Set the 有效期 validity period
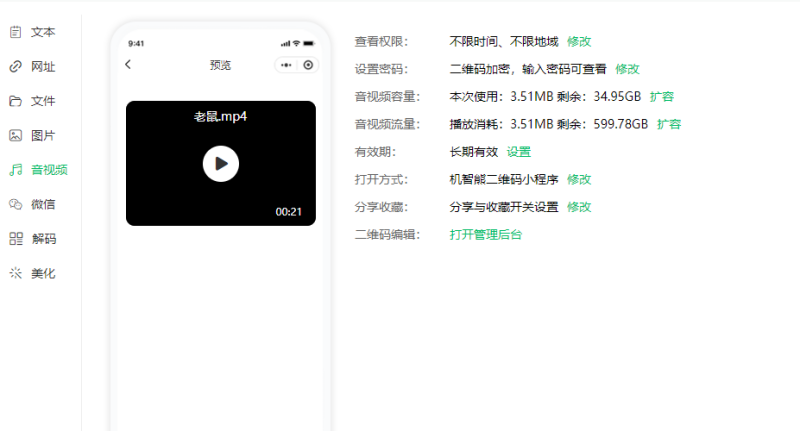The image size is (800, 431). pos(518,152)
